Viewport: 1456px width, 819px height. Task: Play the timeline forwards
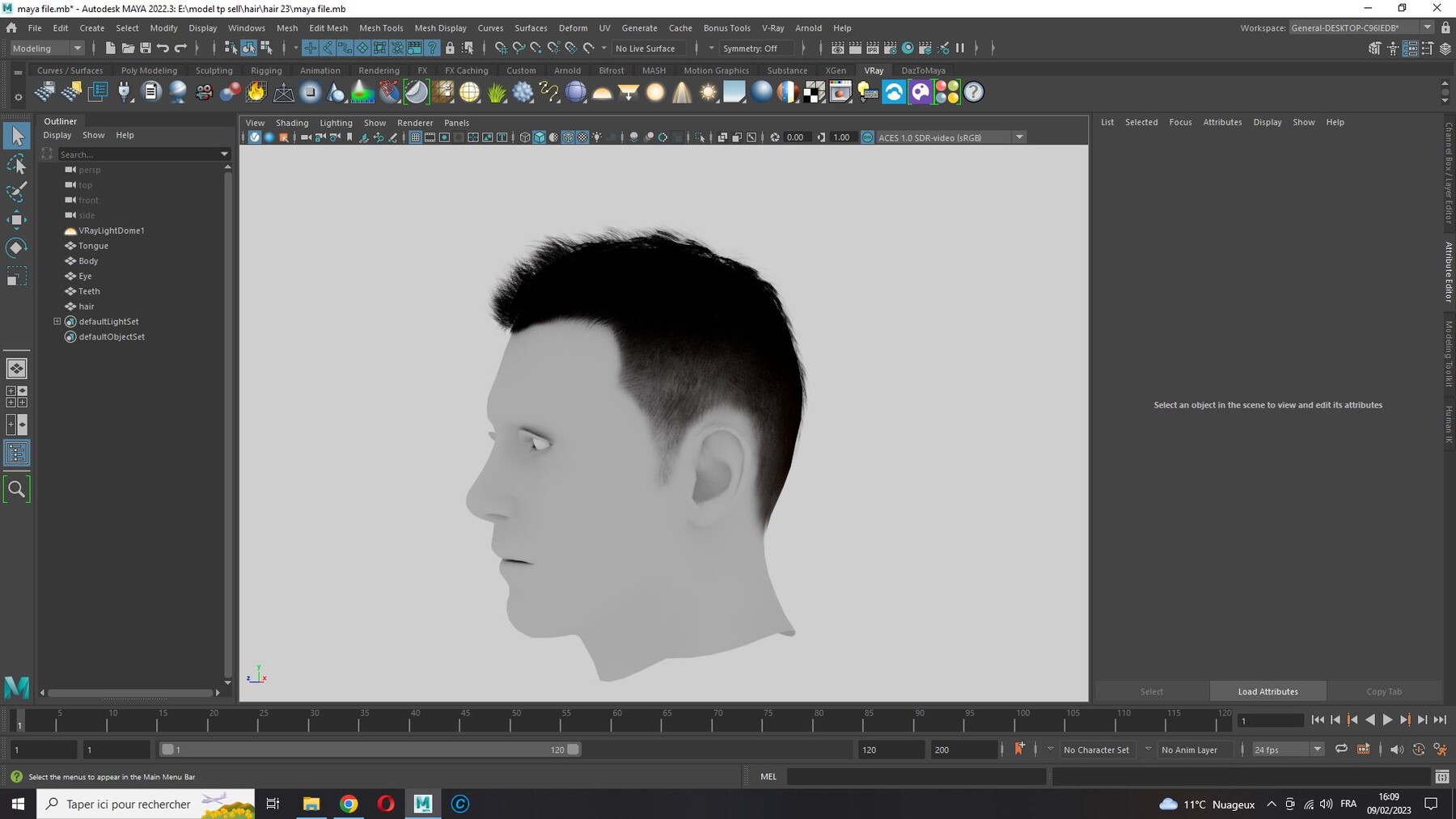tap(1387, 720)
